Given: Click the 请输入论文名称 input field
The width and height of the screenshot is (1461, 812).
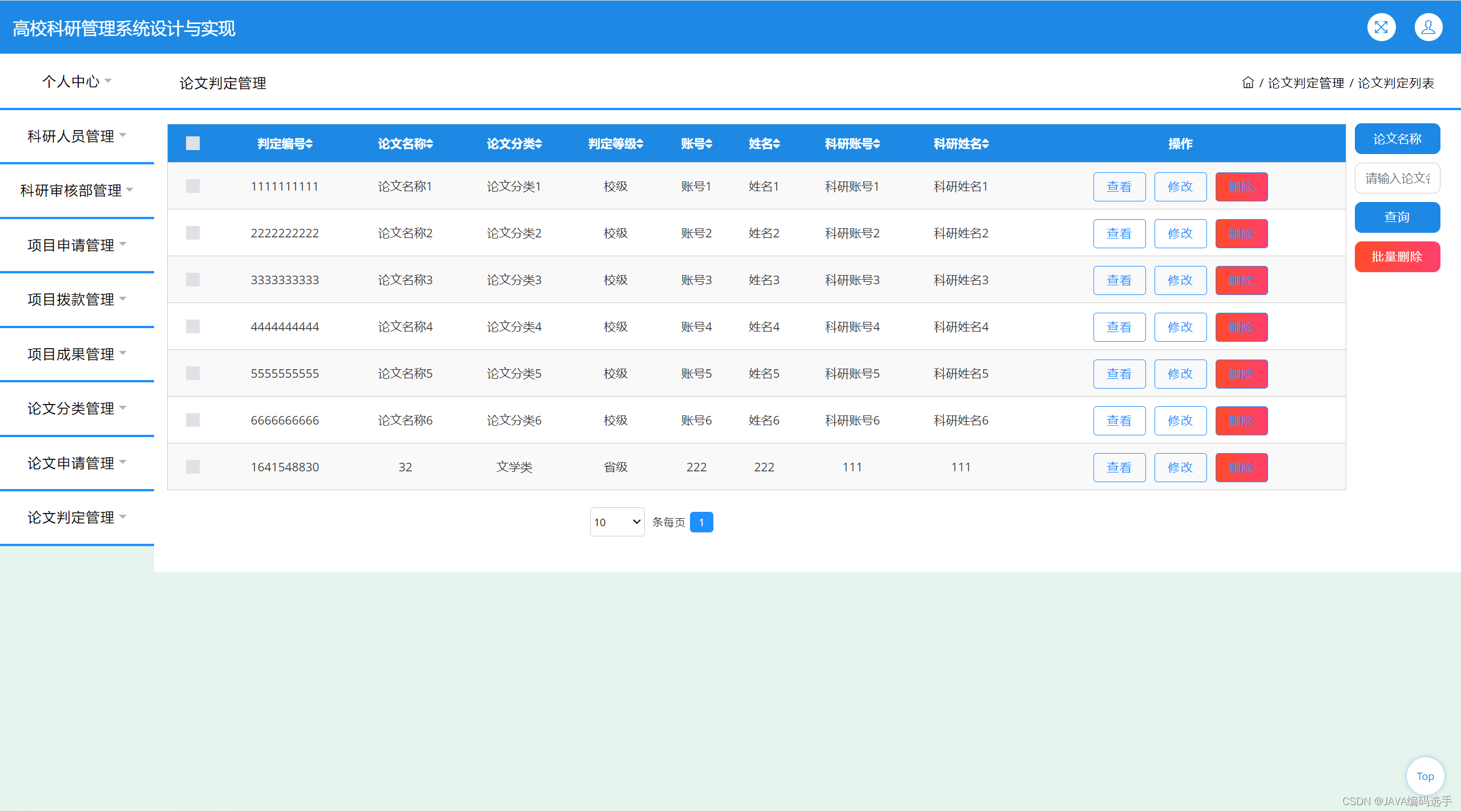Looking at the screenshot, I should 1397,179.
